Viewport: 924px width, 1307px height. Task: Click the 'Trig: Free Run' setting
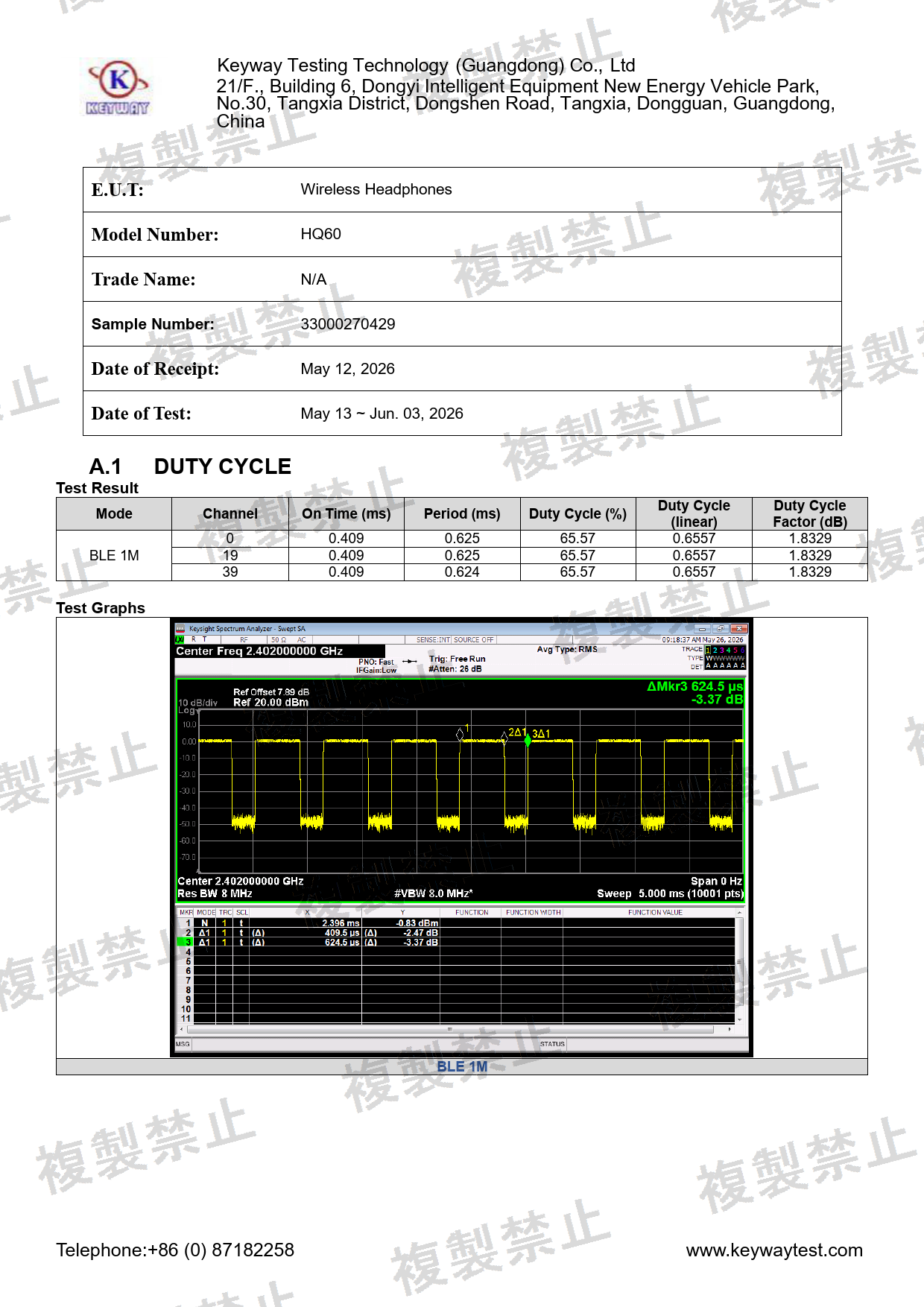(457, 659)
